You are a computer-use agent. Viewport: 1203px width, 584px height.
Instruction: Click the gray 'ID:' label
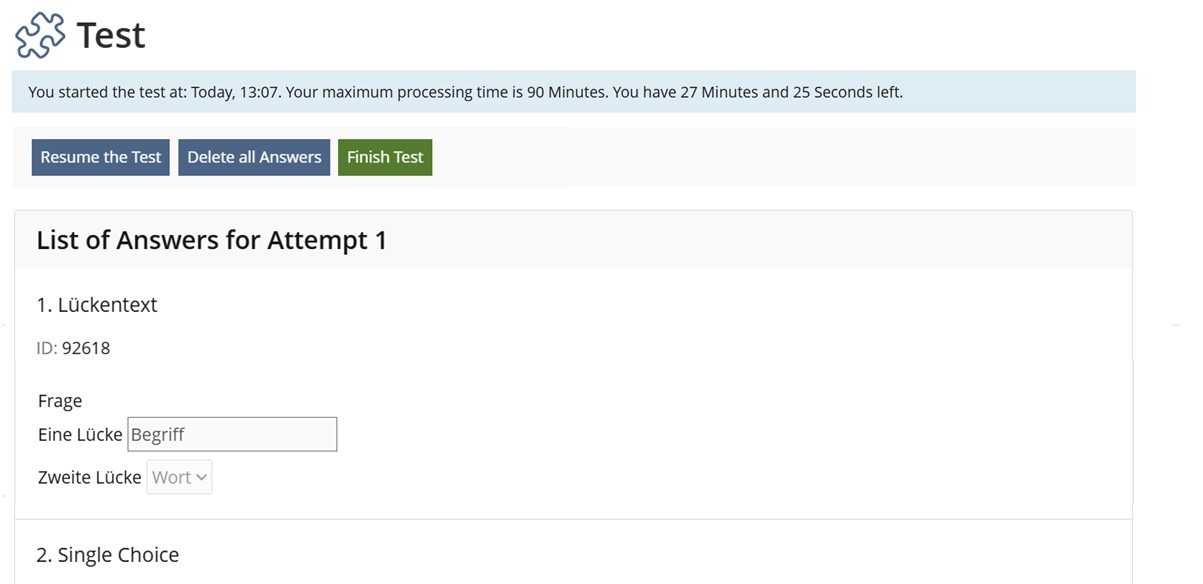coord(47,348)
